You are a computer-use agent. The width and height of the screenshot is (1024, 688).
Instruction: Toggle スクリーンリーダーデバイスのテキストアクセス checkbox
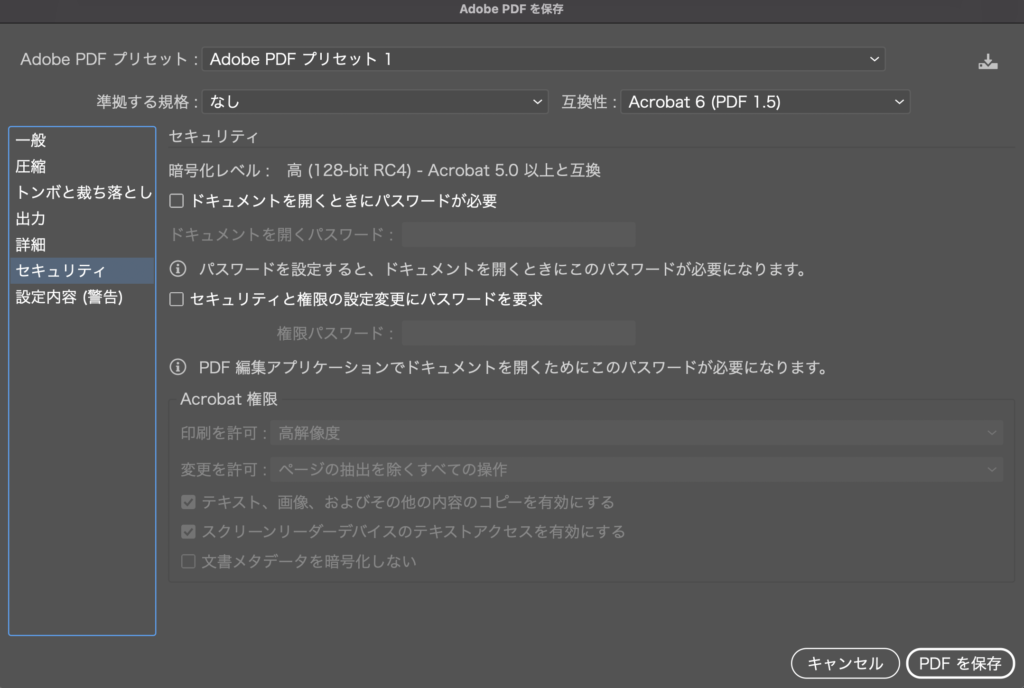pyautogui.click(x=188, y=532)
